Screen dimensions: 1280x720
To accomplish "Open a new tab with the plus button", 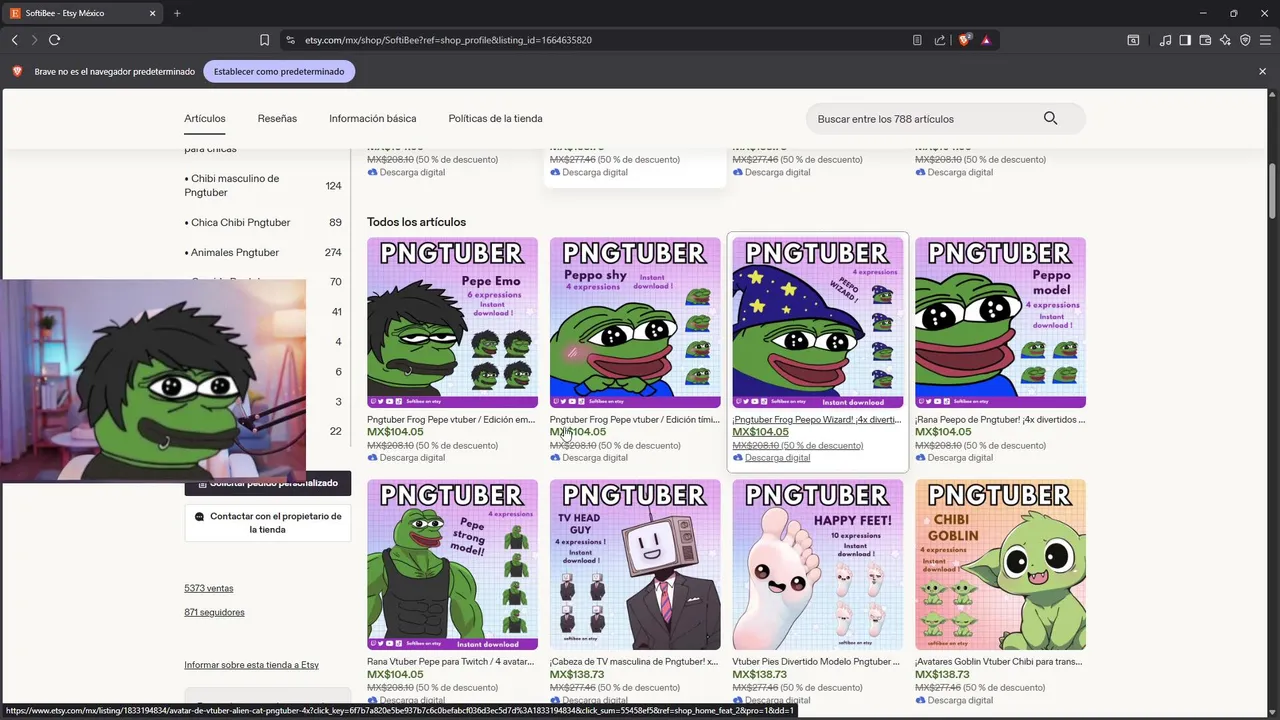I will click(x=177, y=13).
